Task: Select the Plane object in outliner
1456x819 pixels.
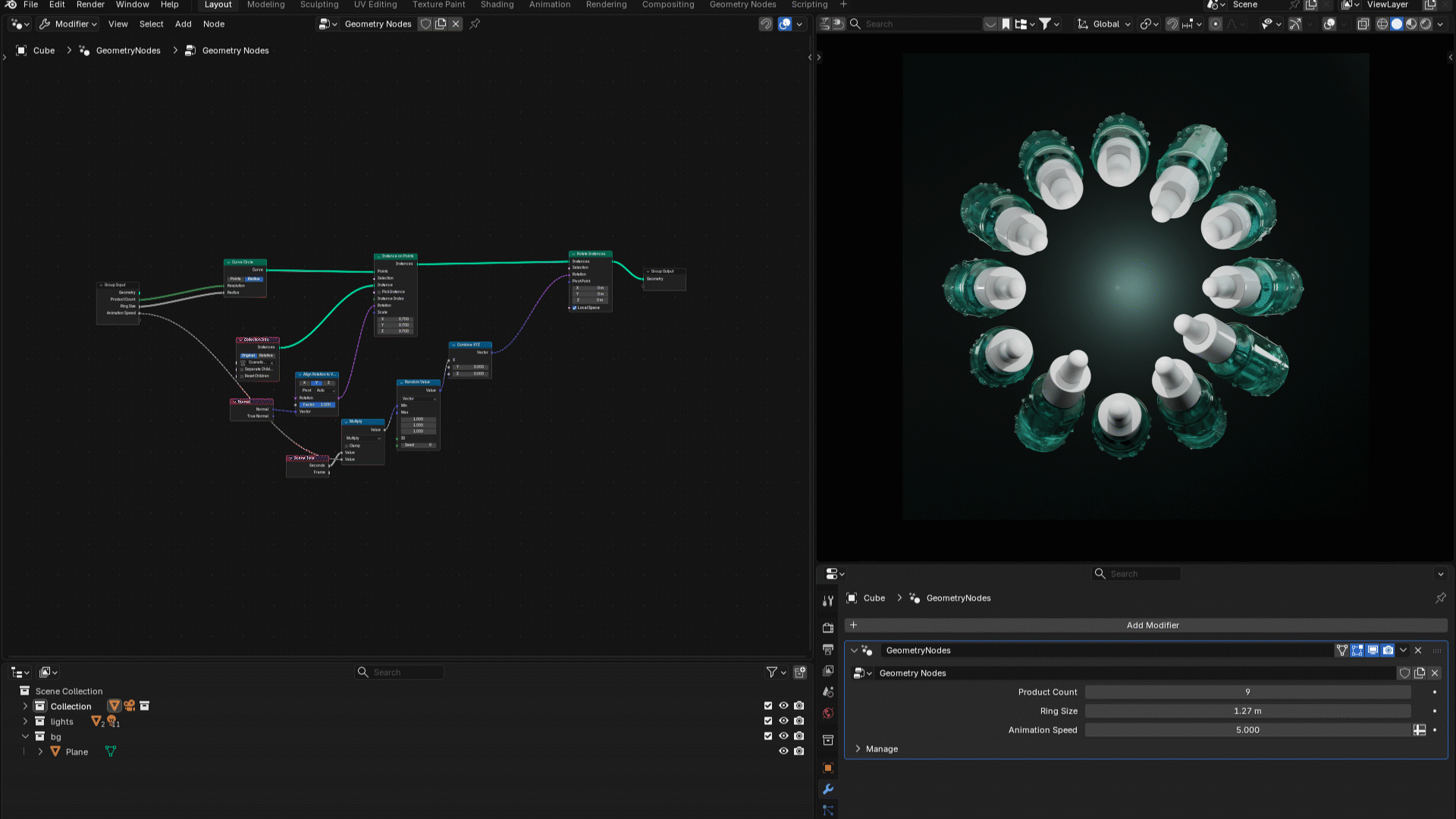Action: 77,752
